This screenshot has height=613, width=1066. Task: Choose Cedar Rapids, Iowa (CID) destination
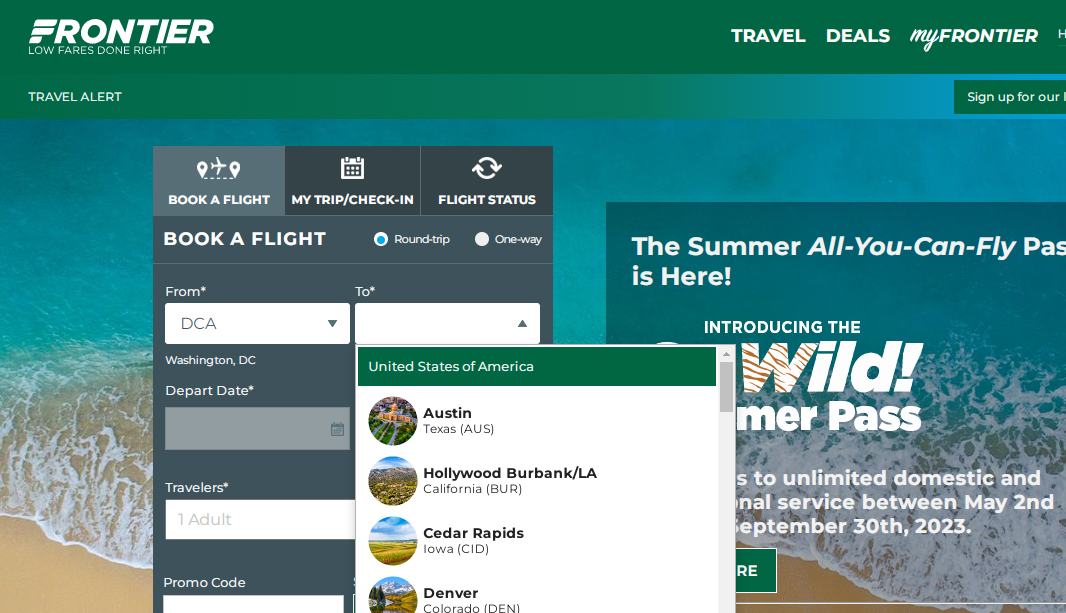(537, 540)
